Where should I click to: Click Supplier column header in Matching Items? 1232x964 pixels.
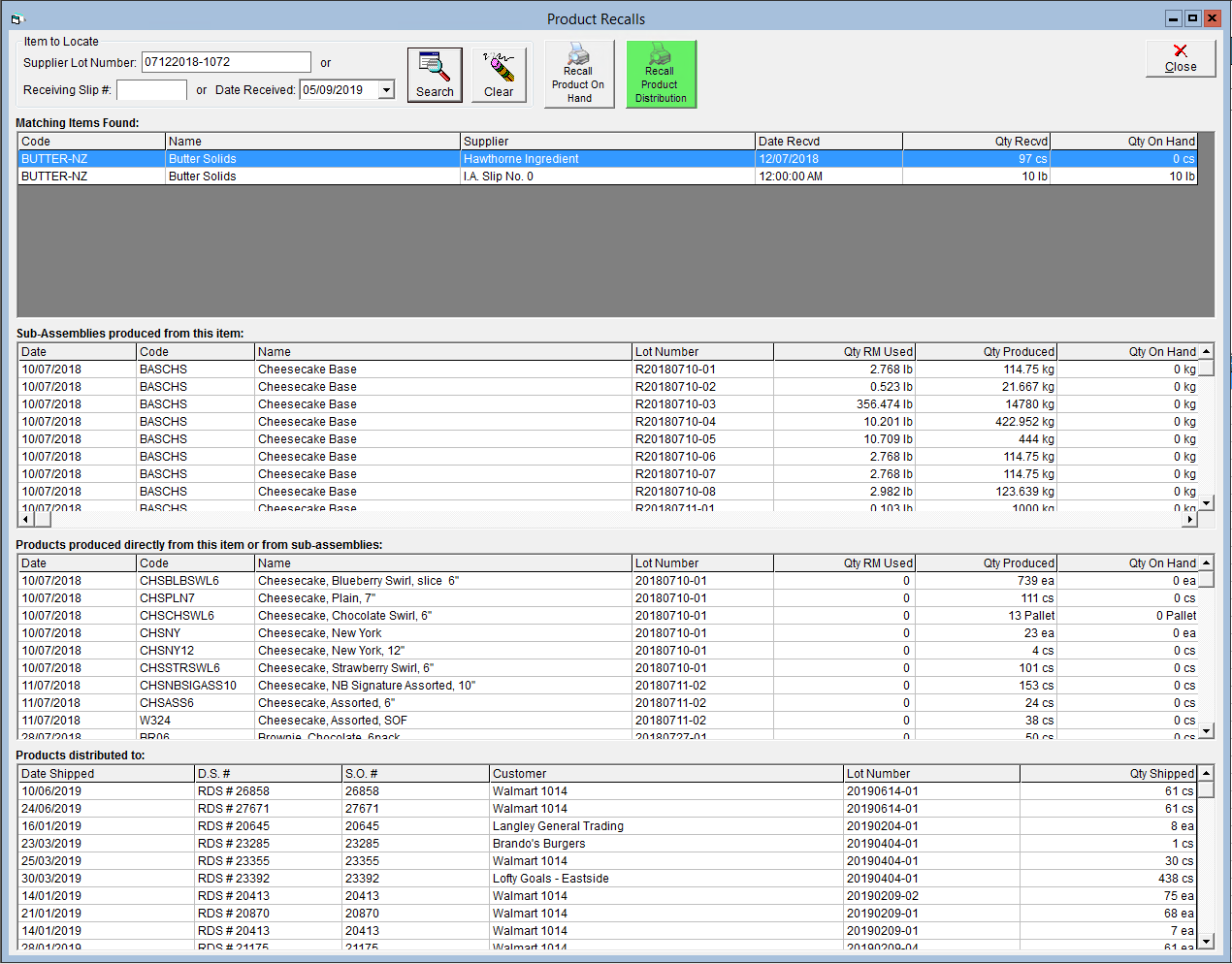(607, 142)
